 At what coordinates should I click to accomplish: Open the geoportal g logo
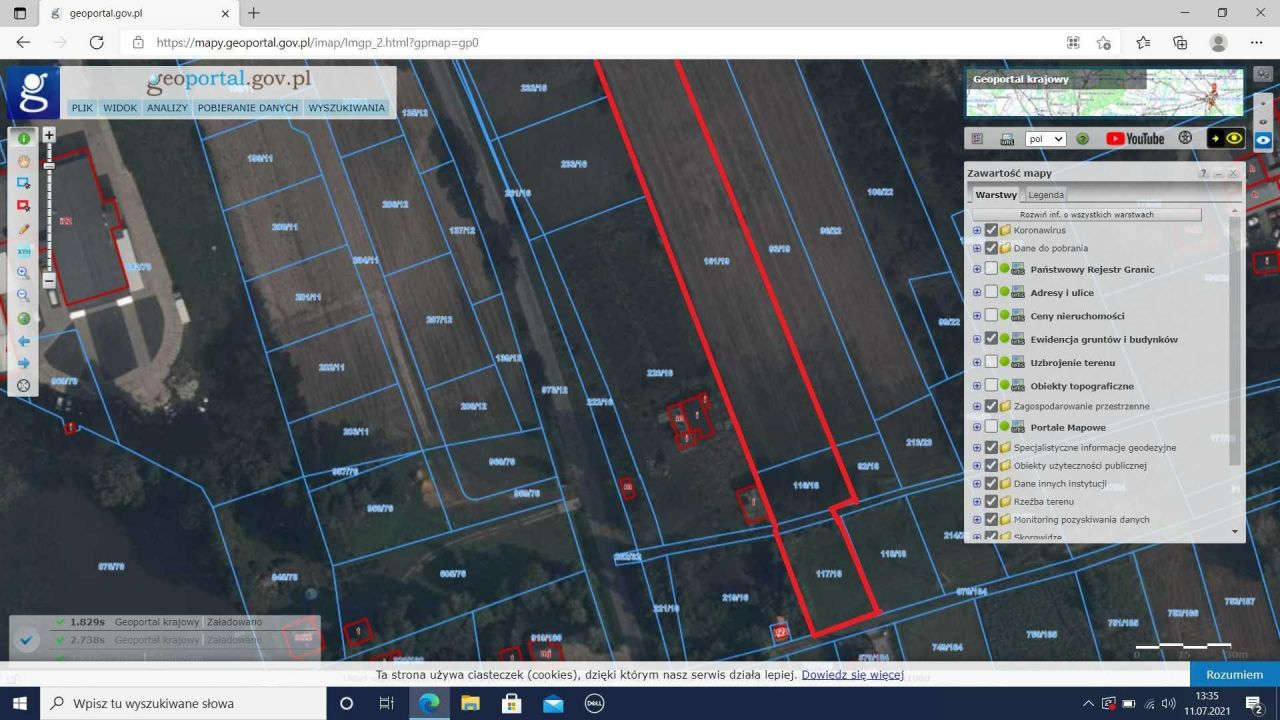coord(33,92)
